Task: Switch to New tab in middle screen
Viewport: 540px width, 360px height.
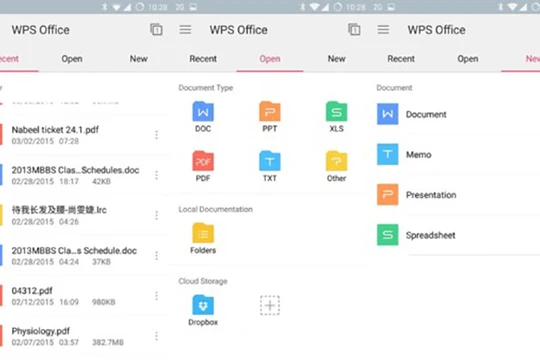Action: [x=336, y=59]
